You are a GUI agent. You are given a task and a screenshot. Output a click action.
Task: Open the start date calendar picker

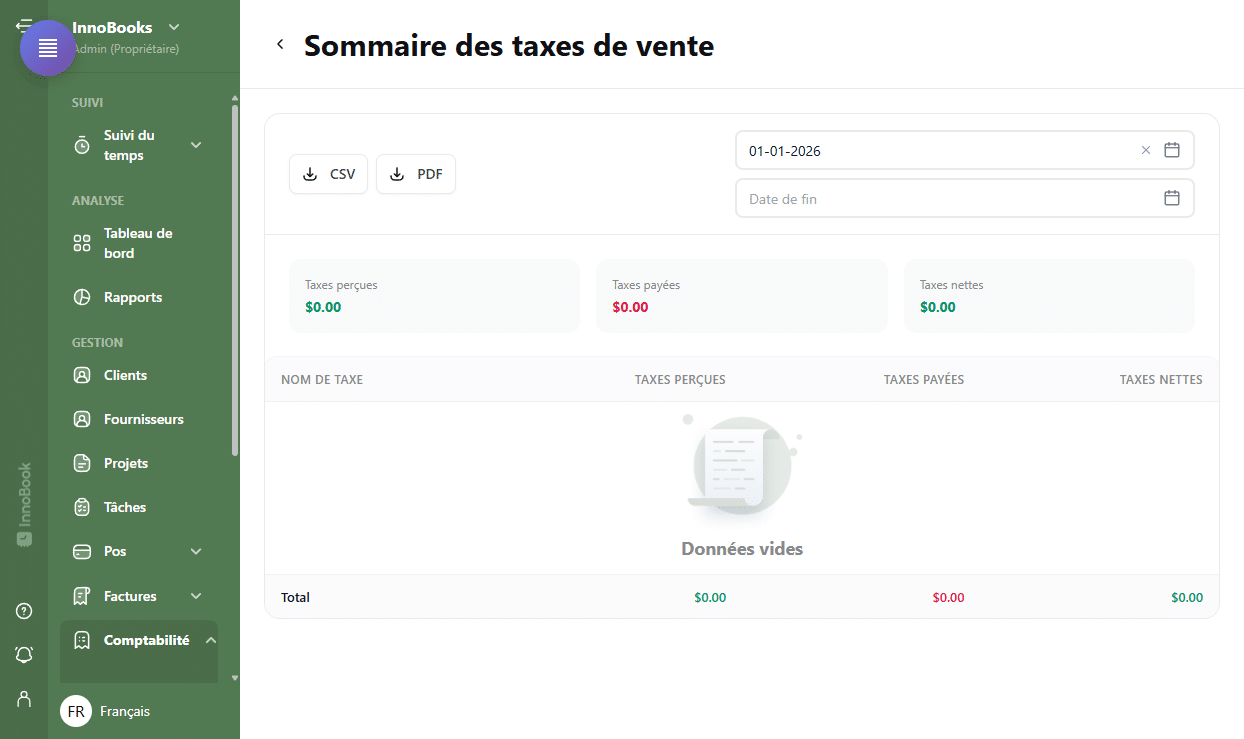pyautogui.click(x=1172, y=150)
